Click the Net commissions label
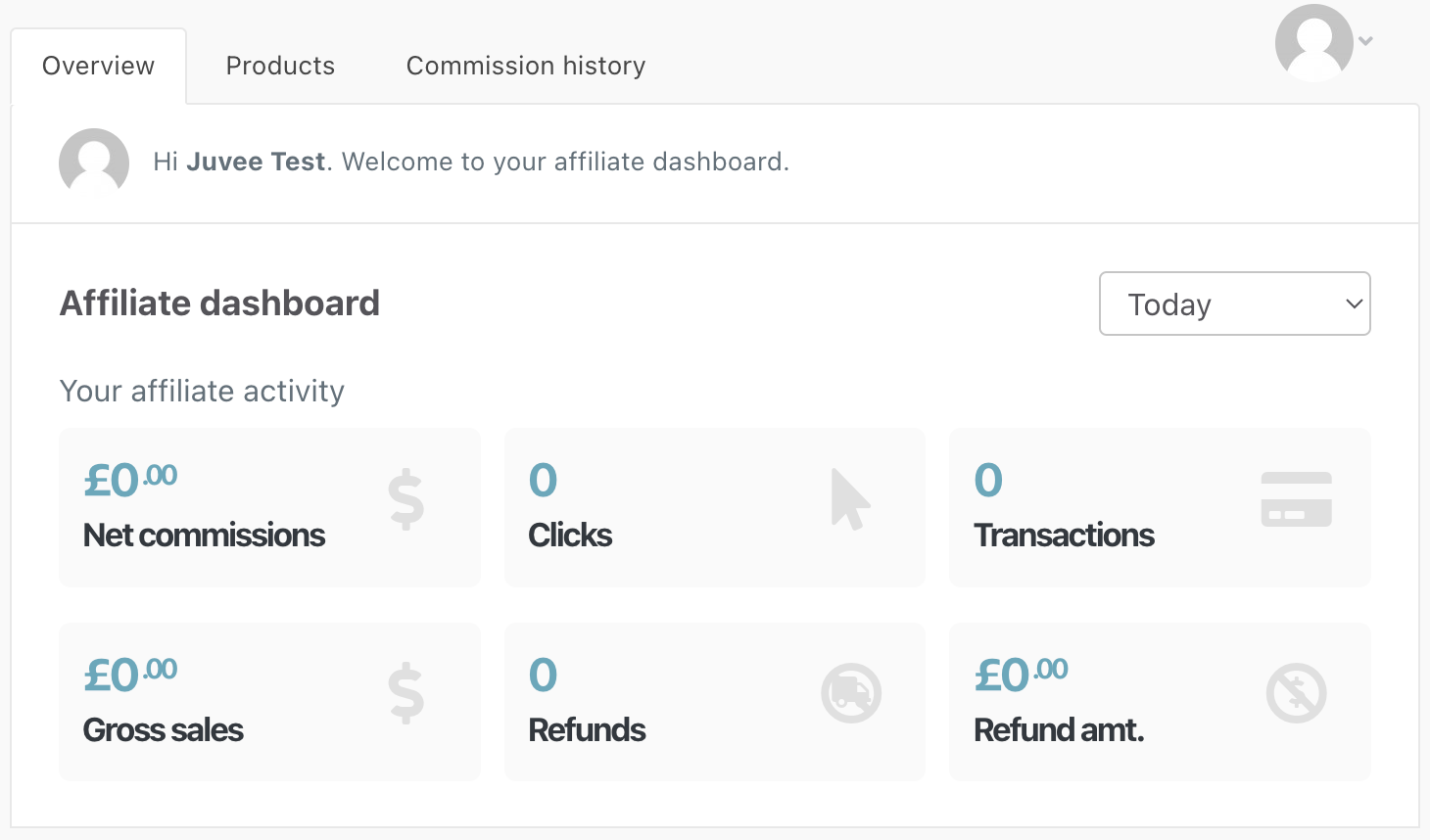This screenshot has width=1430, height=840. [x=204, y=536]
